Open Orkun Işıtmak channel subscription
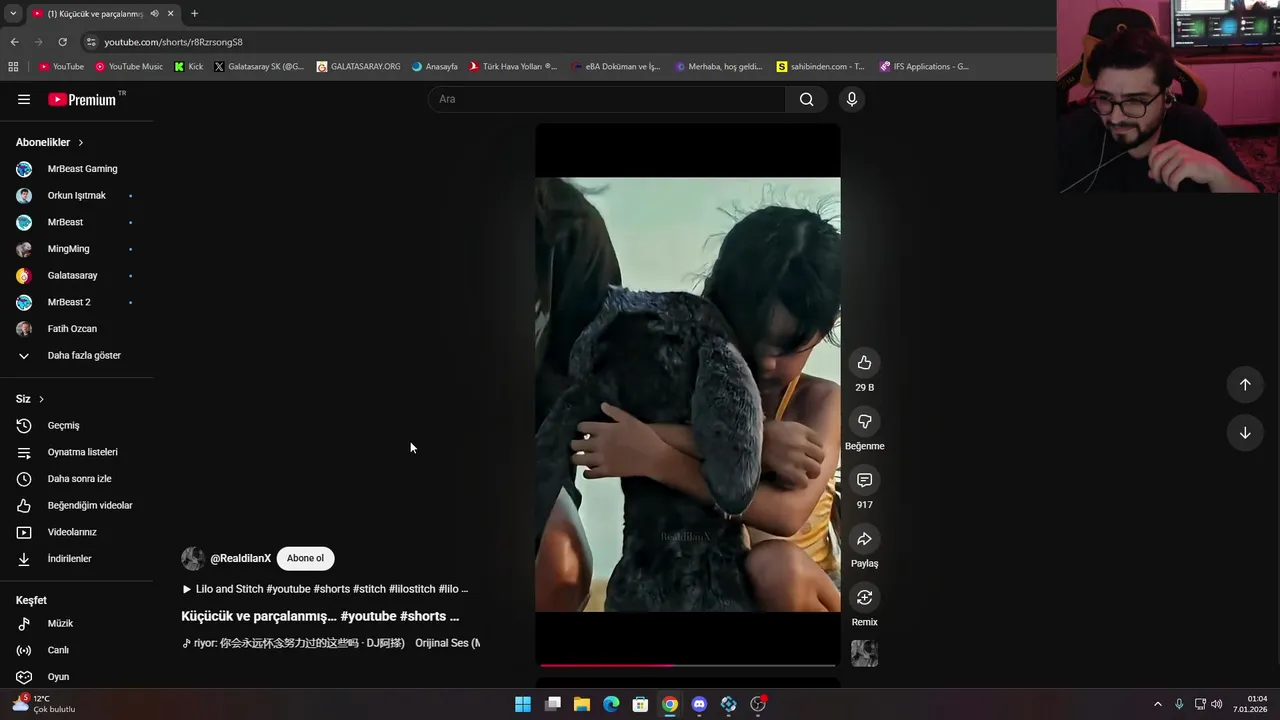 pos(76,196)
